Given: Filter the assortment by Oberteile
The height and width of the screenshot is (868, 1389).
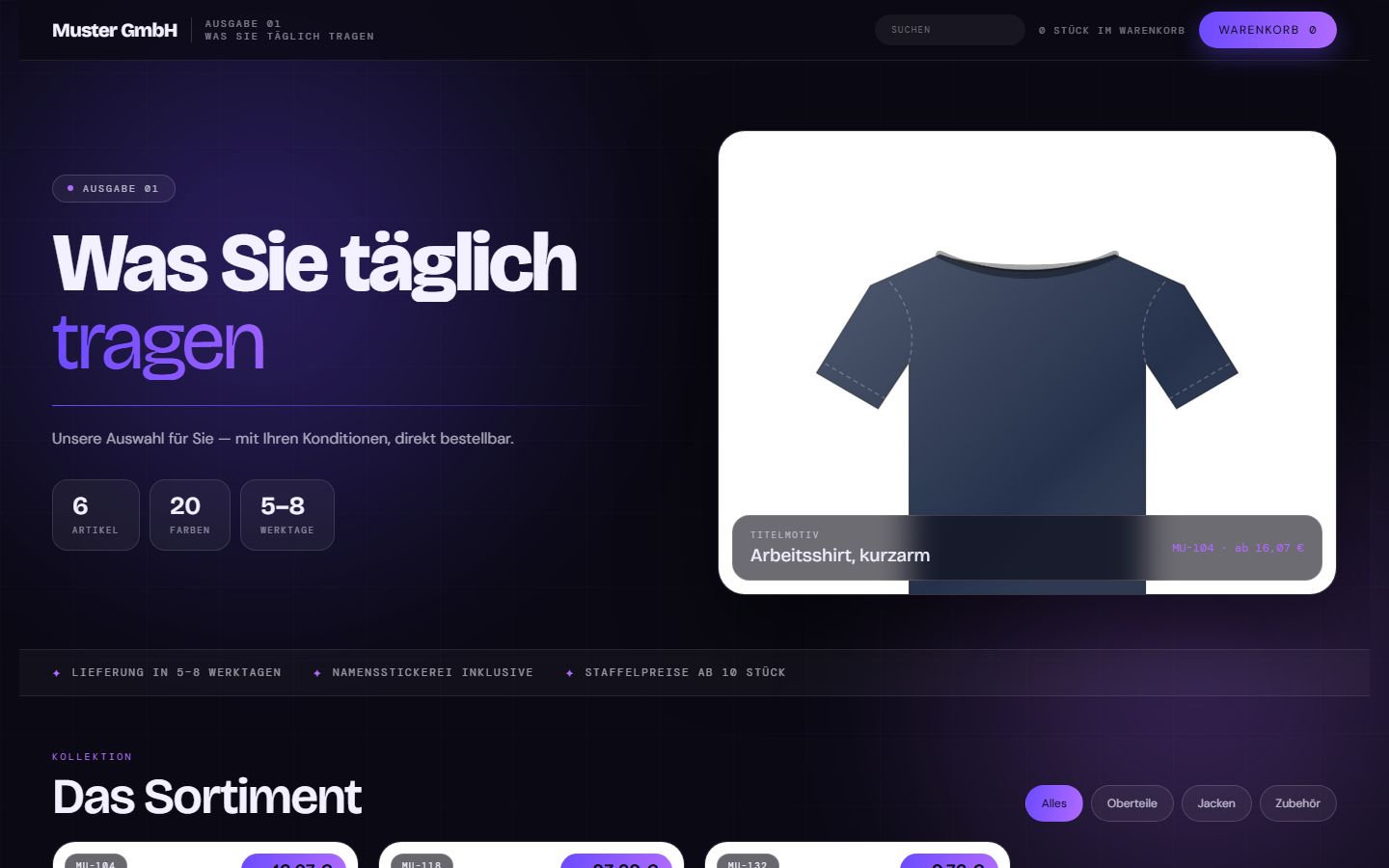Looking at the screenshot, I should point(1132,803).
